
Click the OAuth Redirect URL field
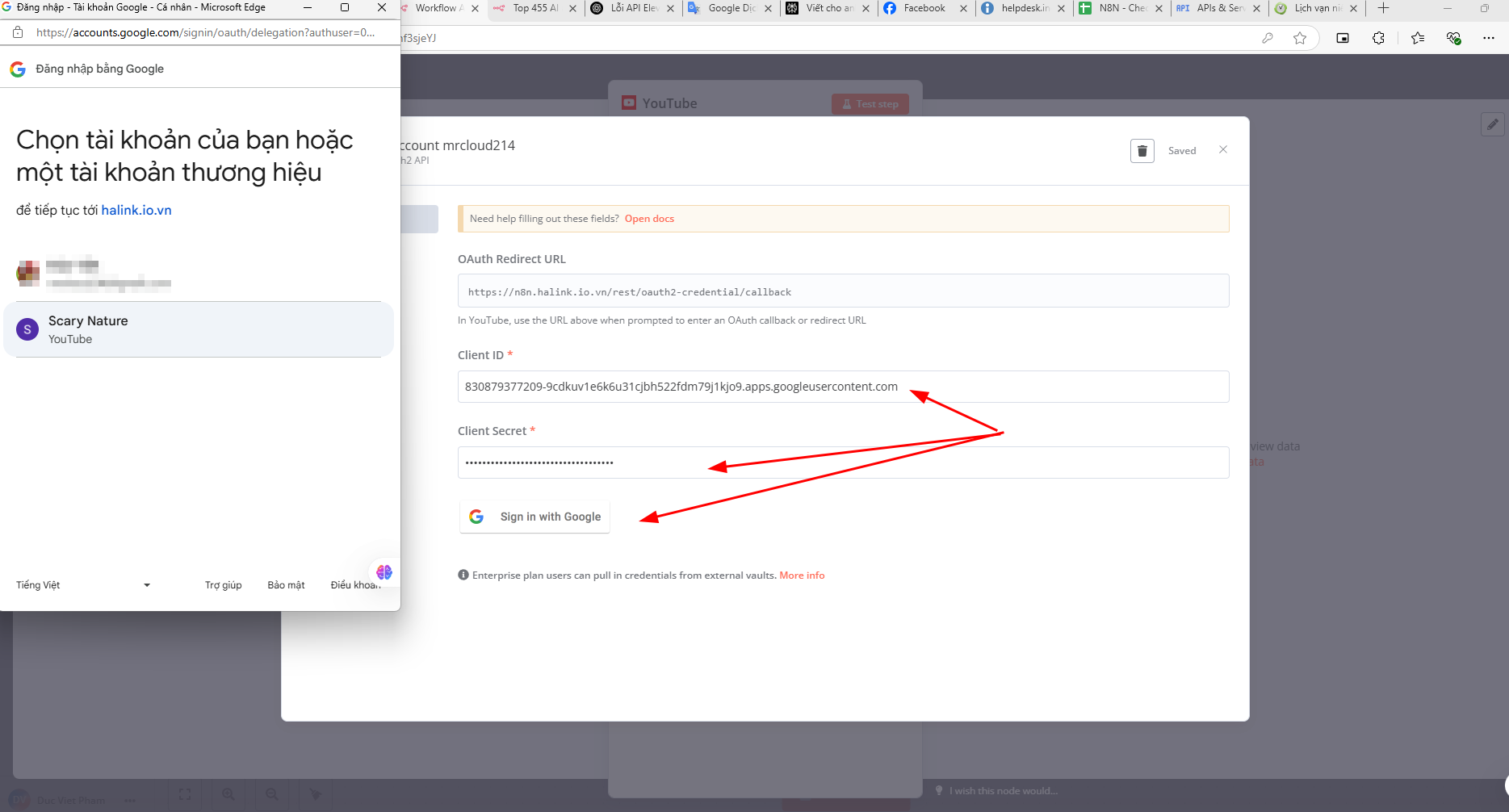(x=843, y=291)
